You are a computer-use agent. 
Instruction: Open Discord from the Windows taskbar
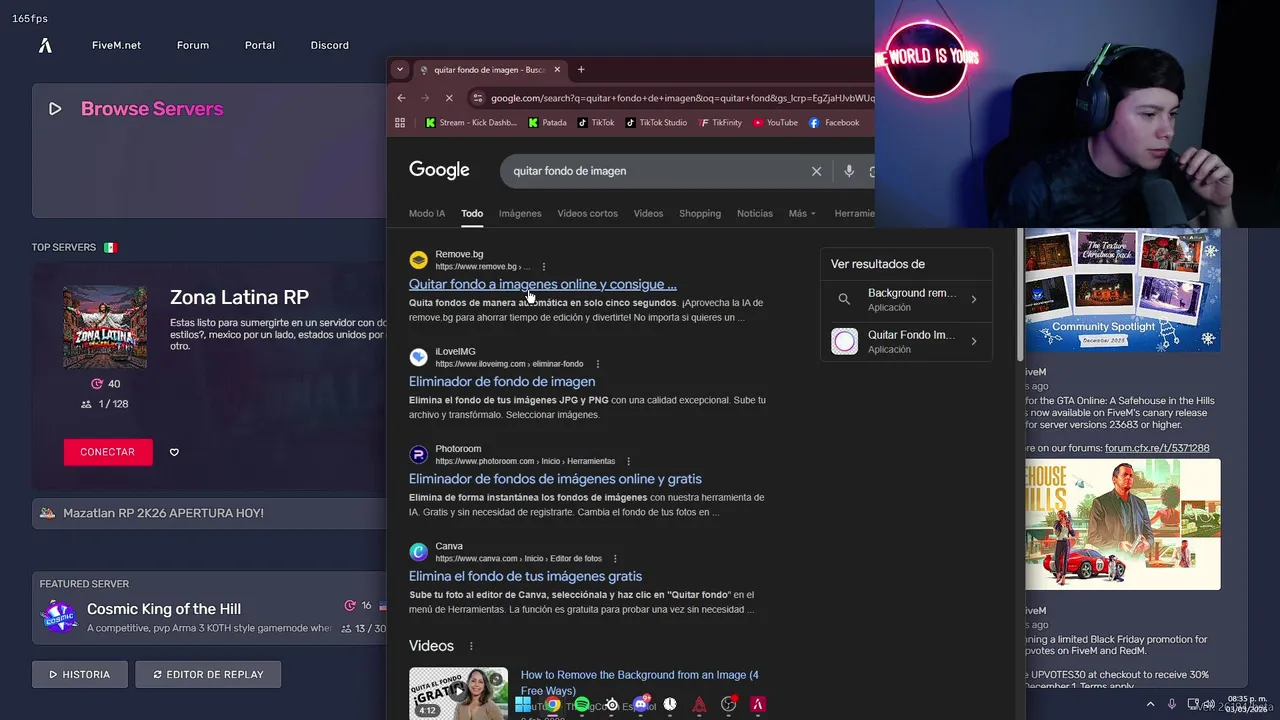pyautogui.click(x=641, y=705)
